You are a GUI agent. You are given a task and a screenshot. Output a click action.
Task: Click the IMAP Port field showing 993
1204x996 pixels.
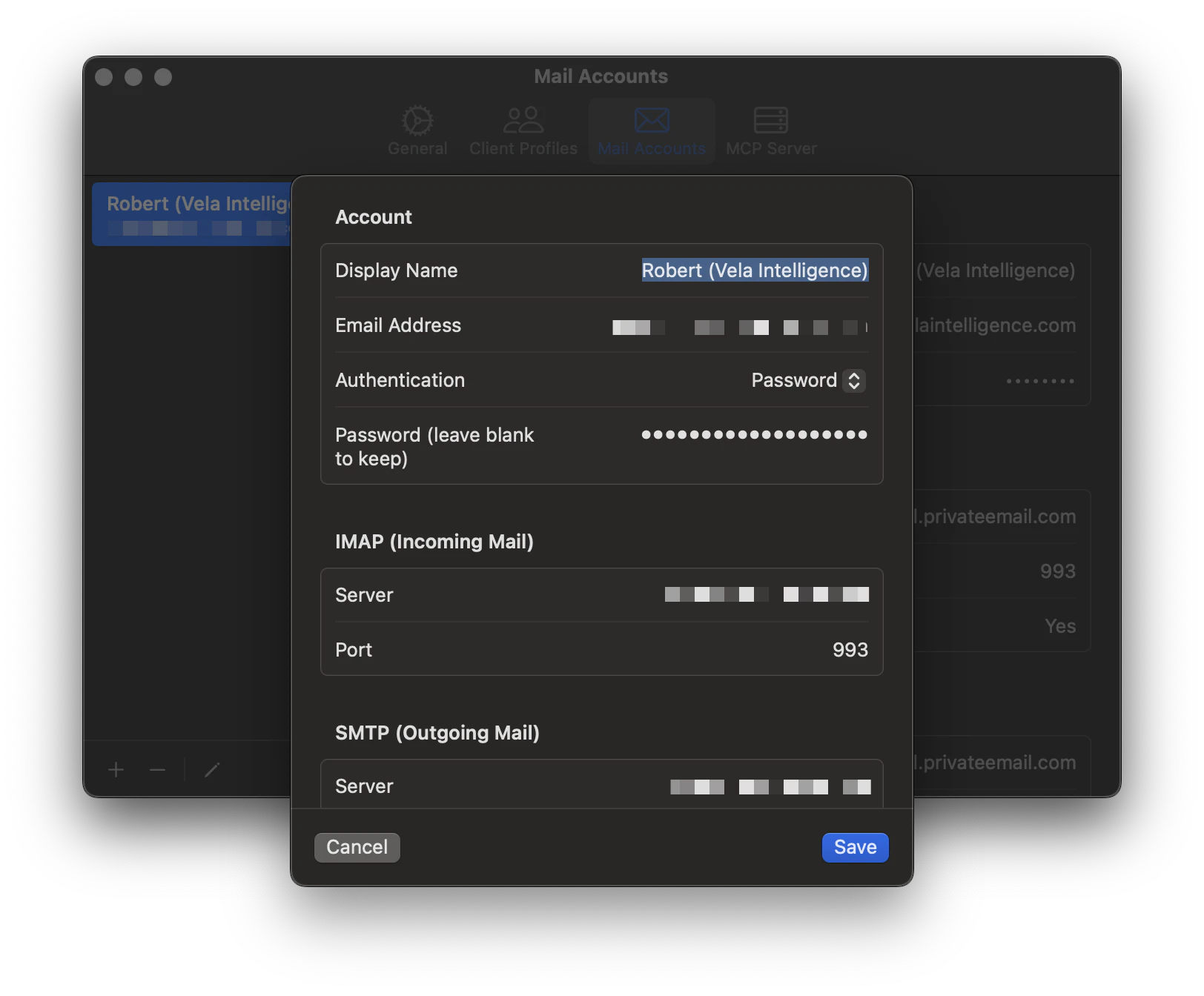click(x=850, y=650)
